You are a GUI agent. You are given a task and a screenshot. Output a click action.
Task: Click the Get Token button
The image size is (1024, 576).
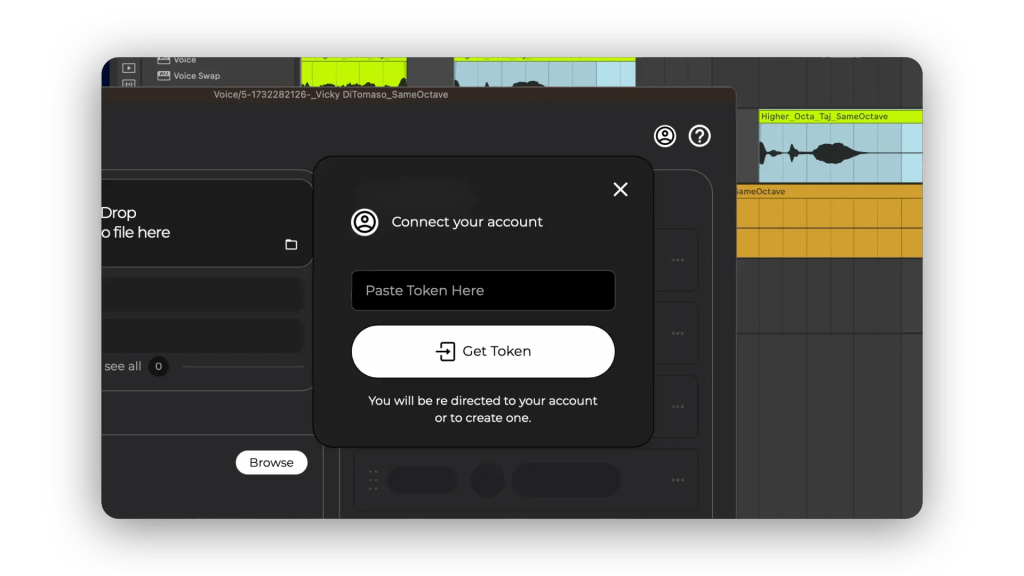click(x=483, y=351)
